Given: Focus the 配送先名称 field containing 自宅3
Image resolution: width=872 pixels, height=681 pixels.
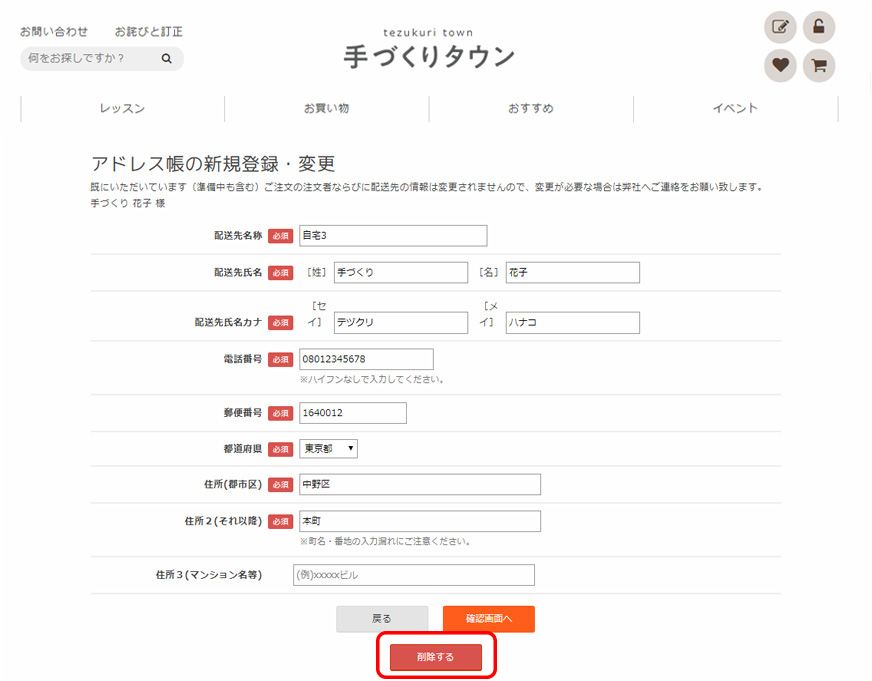Looking at the screenshot, I should (x=392, y=236).
